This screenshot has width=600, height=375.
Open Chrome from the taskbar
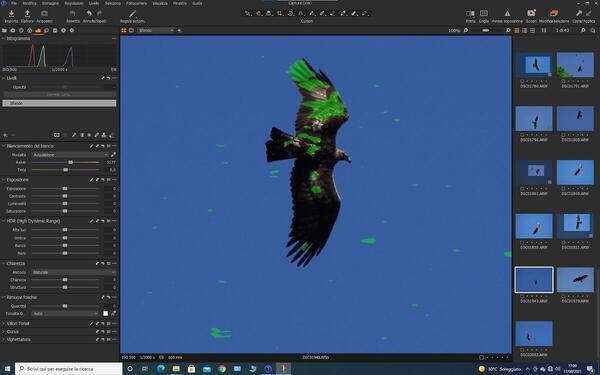pyautogui.click(x=222, y=369)
